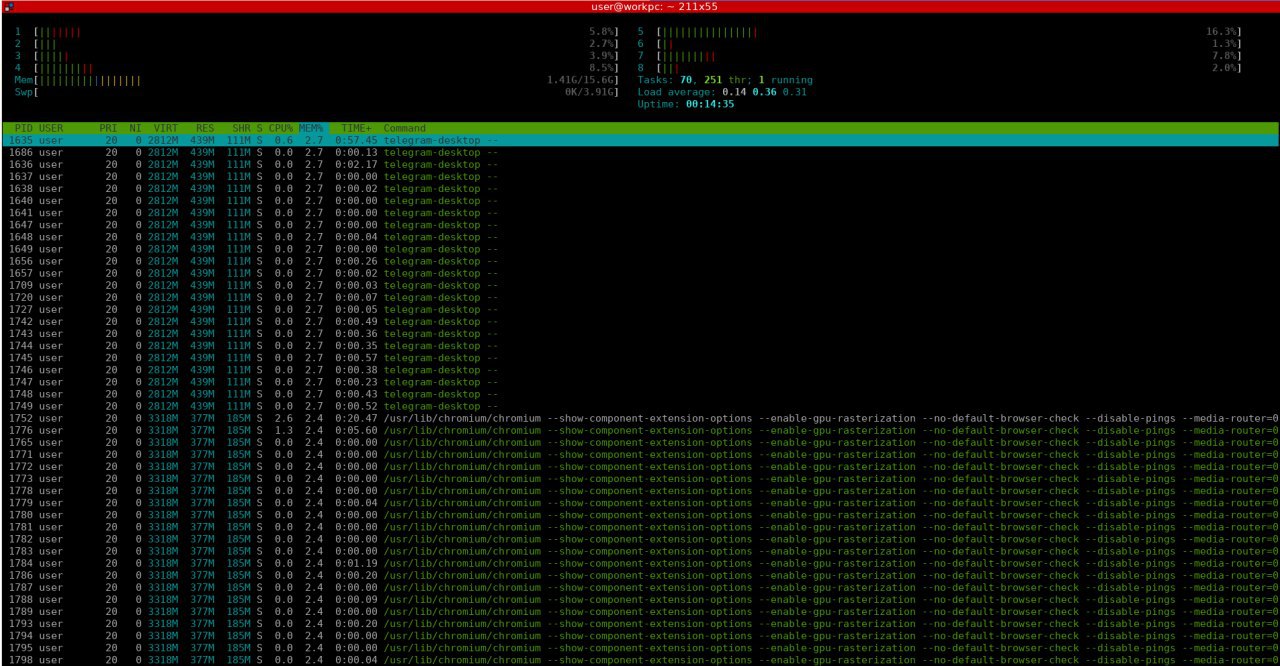
Task: Sort by TIME+ column header
Action: (x=356, y=128)
